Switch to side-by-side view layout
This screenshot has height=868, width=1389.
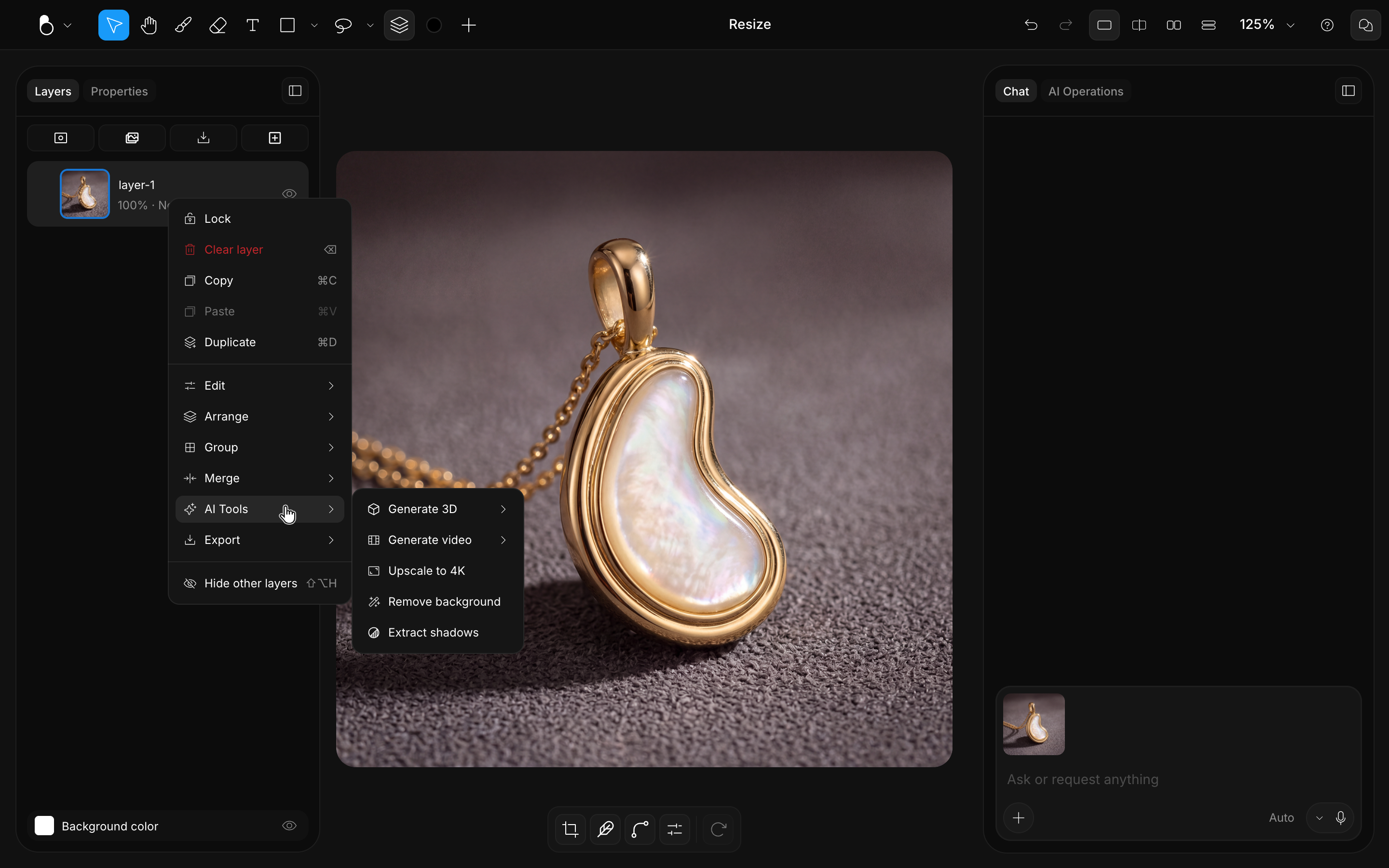(1174, 25)
